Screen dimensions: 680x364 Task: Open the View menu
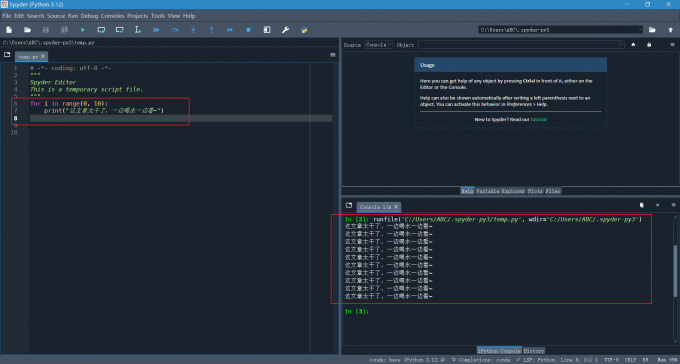pos(174,16)
